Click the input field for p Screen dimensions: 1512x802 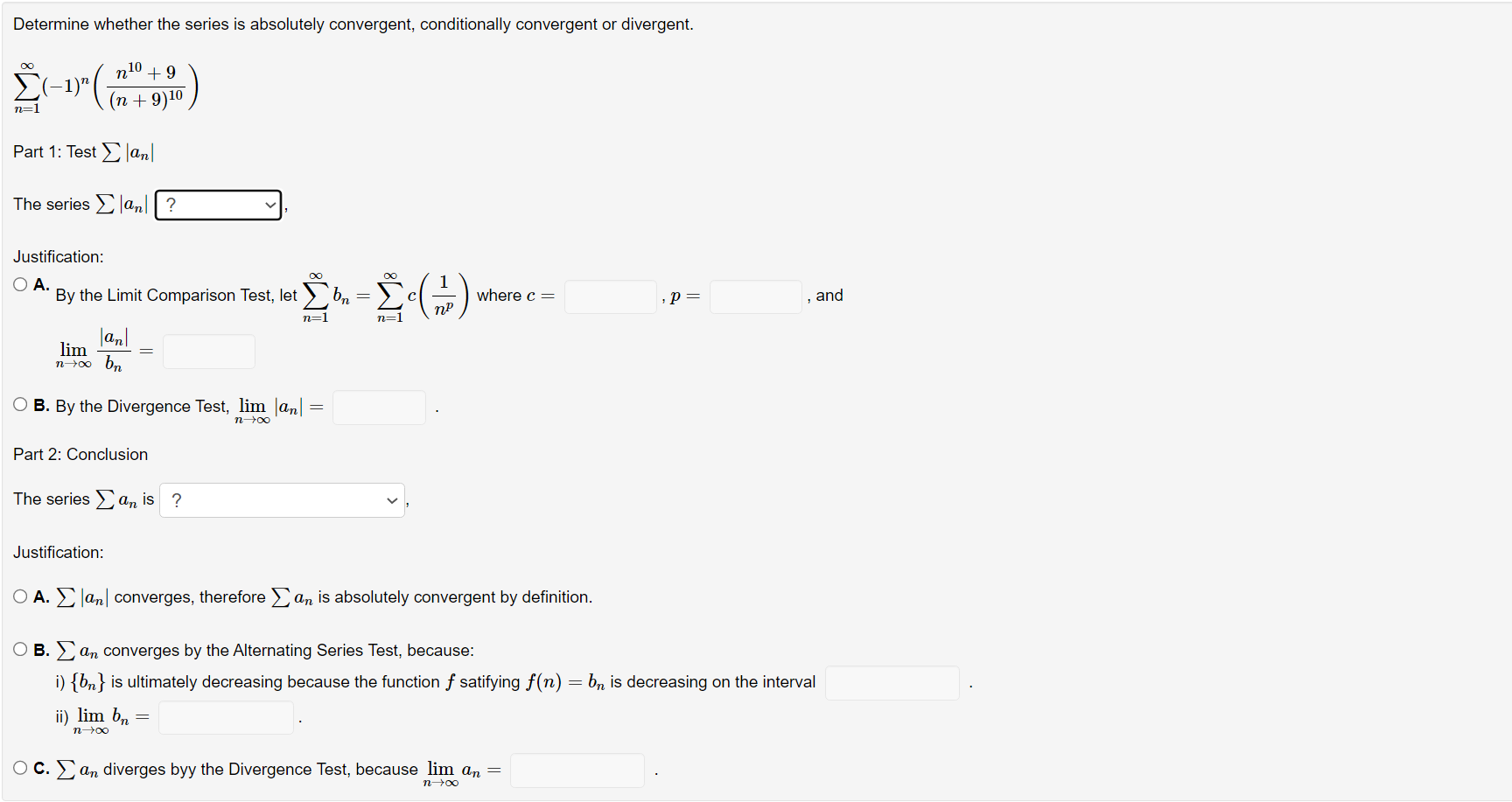755,296
